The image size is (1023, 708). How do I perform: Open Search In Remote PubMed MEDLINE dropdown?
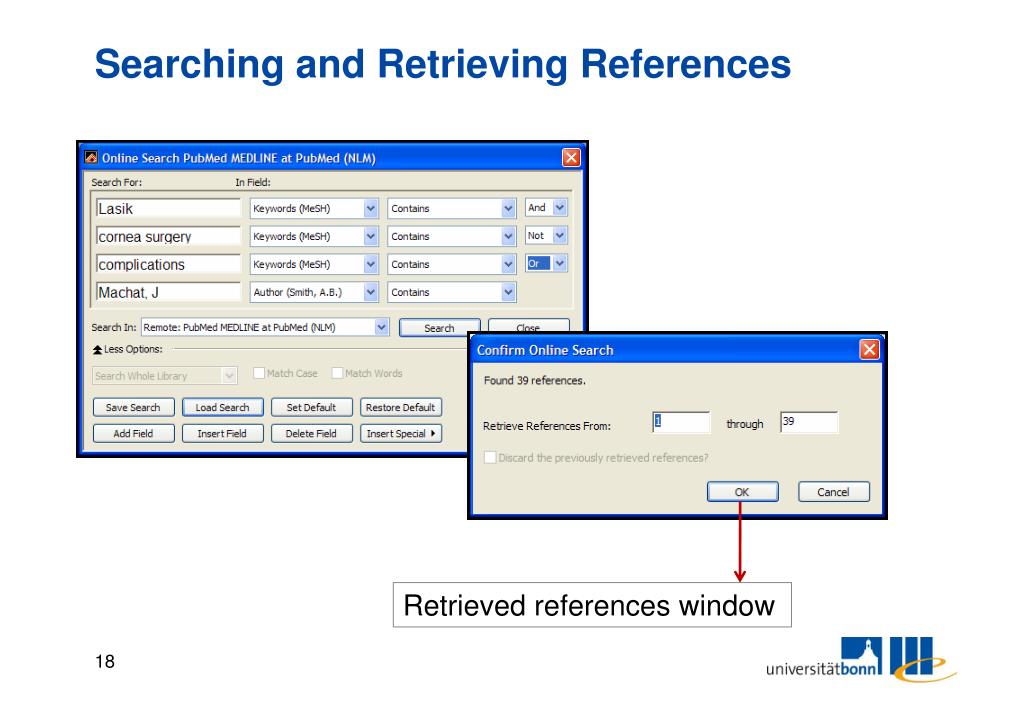382,327
